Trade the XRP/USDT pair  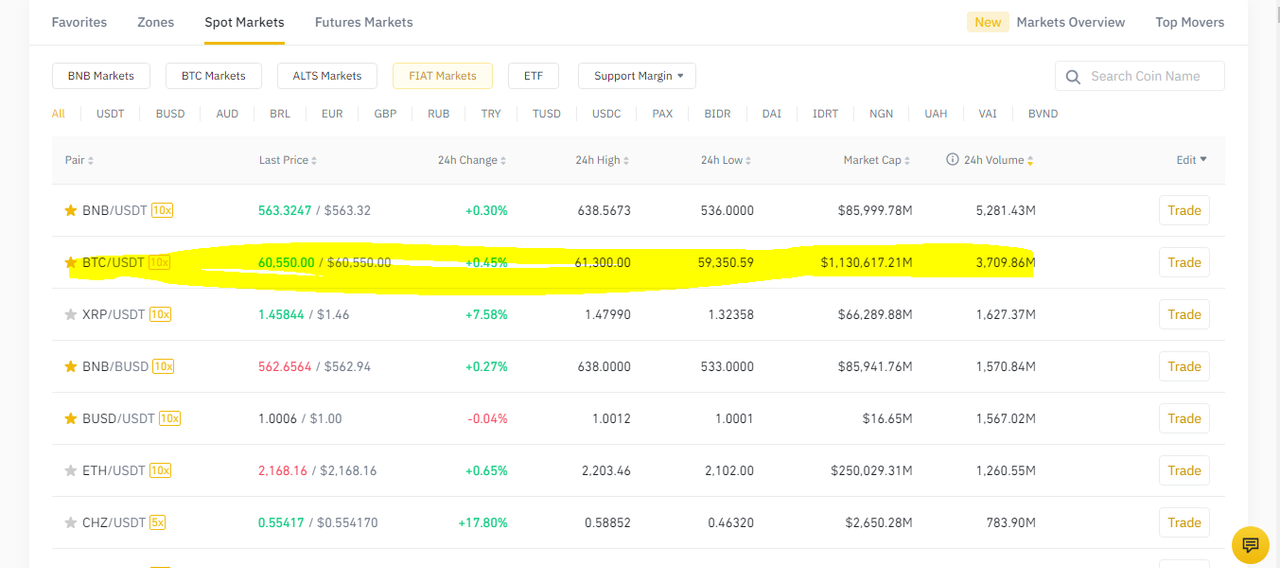(x=1184, y=315)
